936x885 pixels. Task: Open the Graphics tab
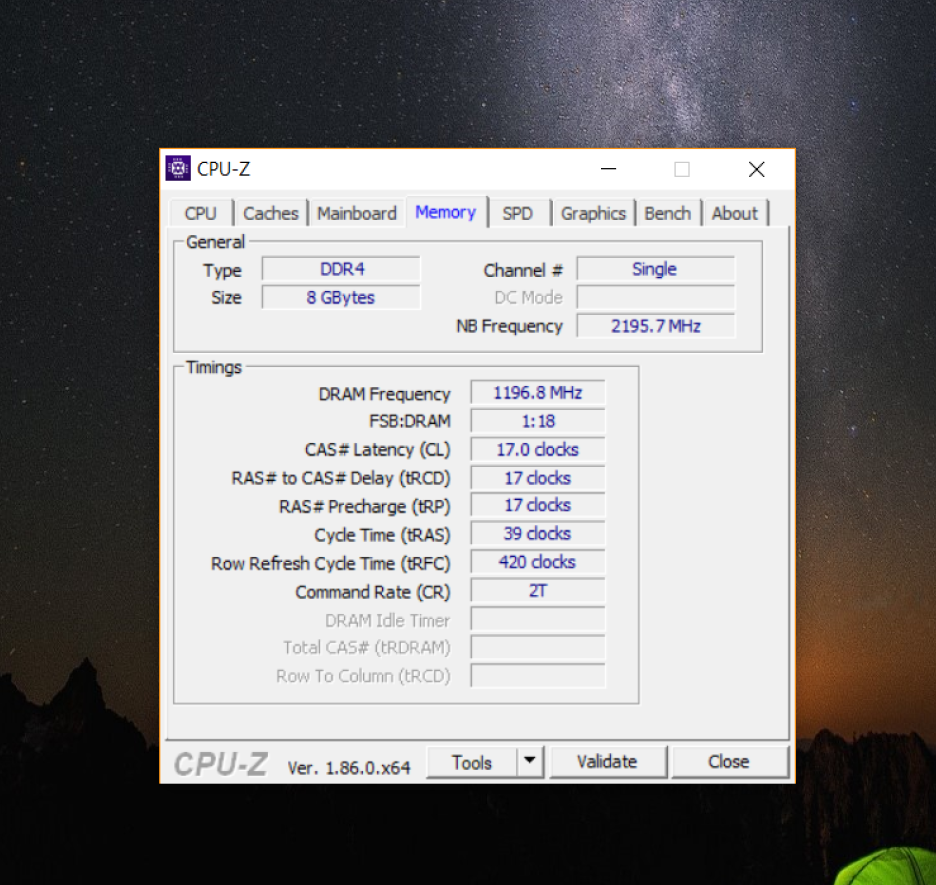pyautogui.click(x=593, y=213)
